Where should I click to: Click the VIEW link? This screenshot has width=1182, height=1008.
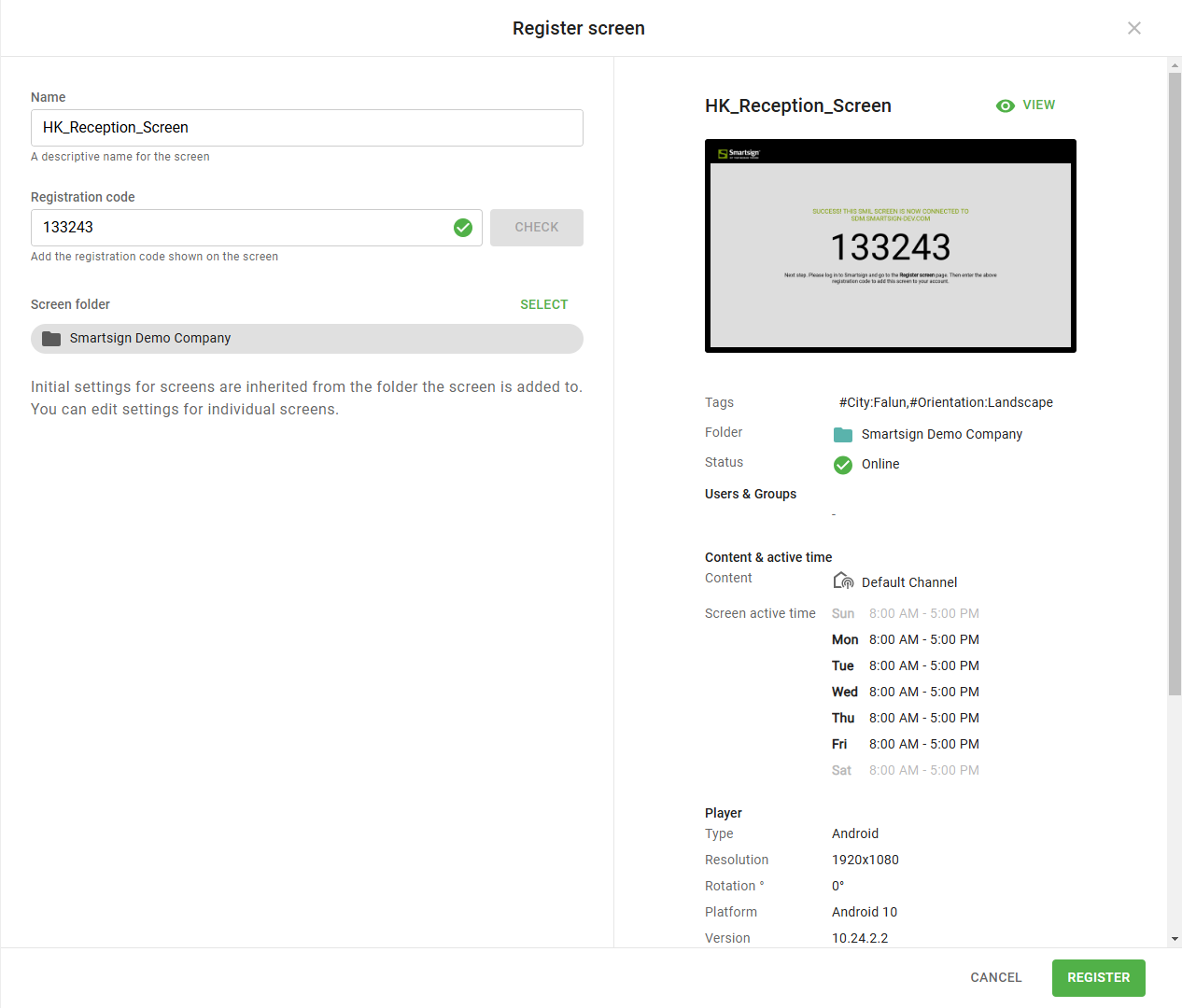[1039, 105]
